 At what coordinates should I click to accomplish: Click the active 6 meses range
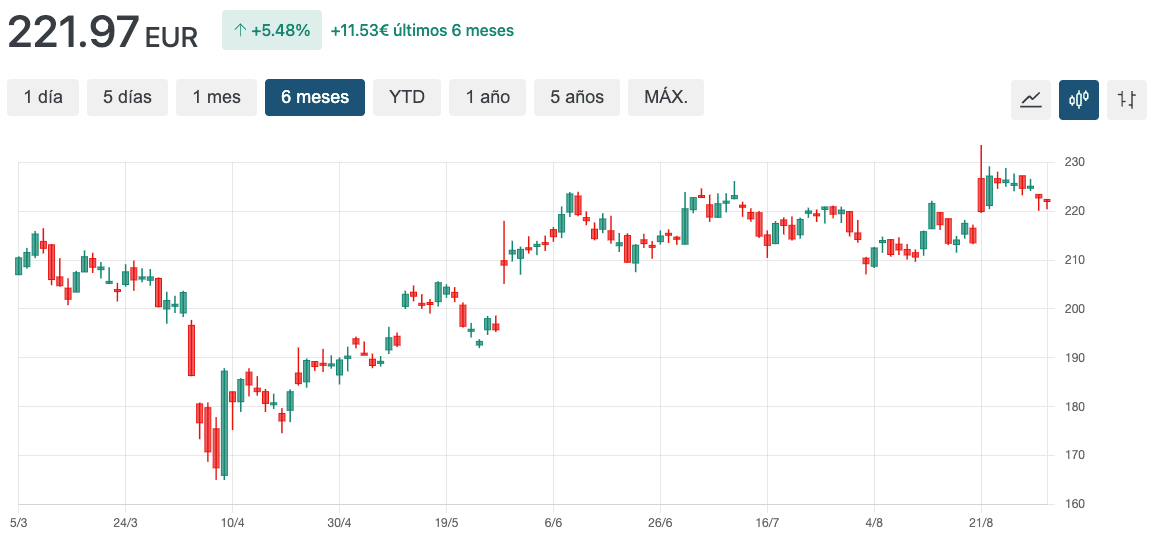[x=315, y=97]
